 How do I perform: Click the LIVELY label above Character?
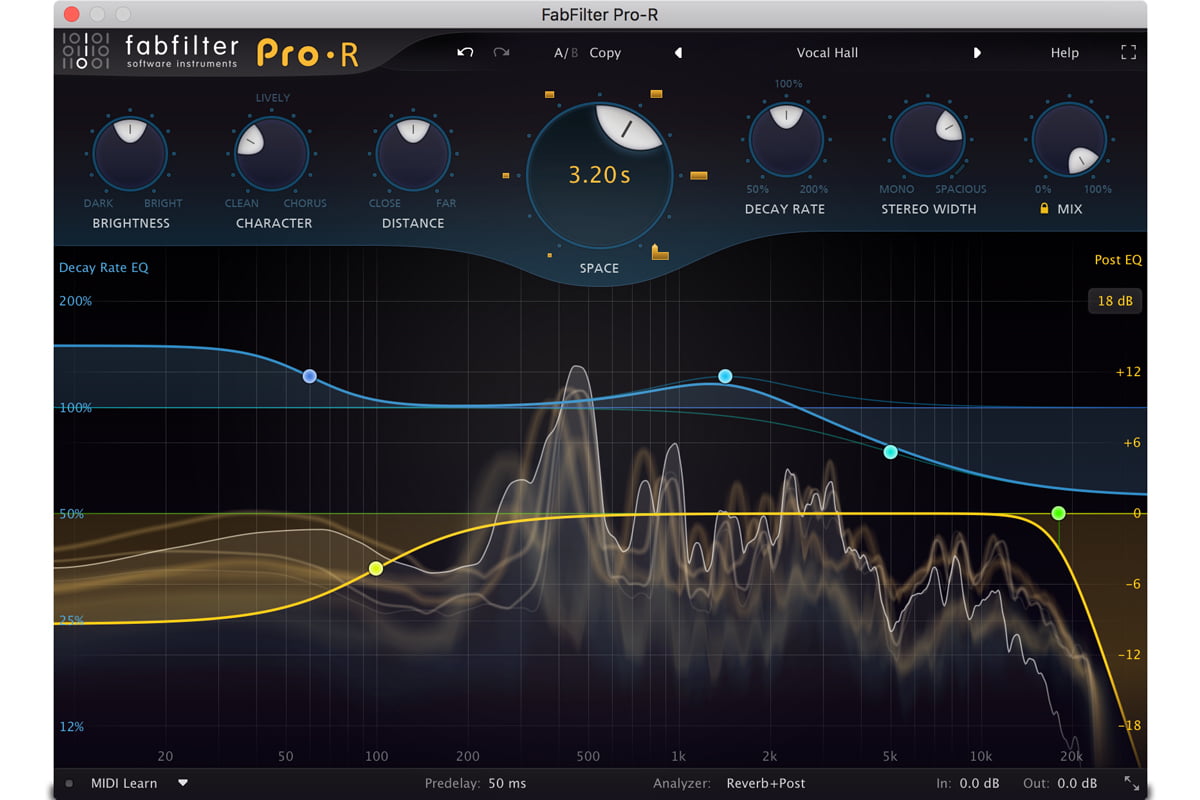coord(273,98)
